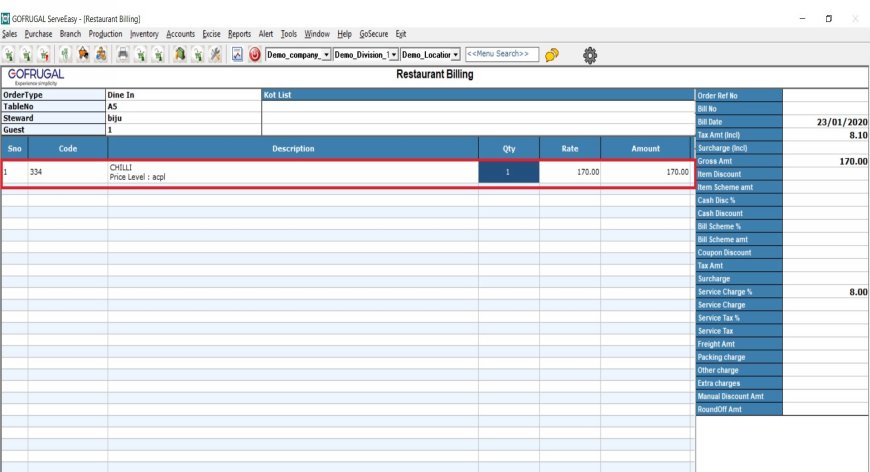This screenshot has width=870, height=472.
Task: Click the Code column header
Action: click(68, 149)
